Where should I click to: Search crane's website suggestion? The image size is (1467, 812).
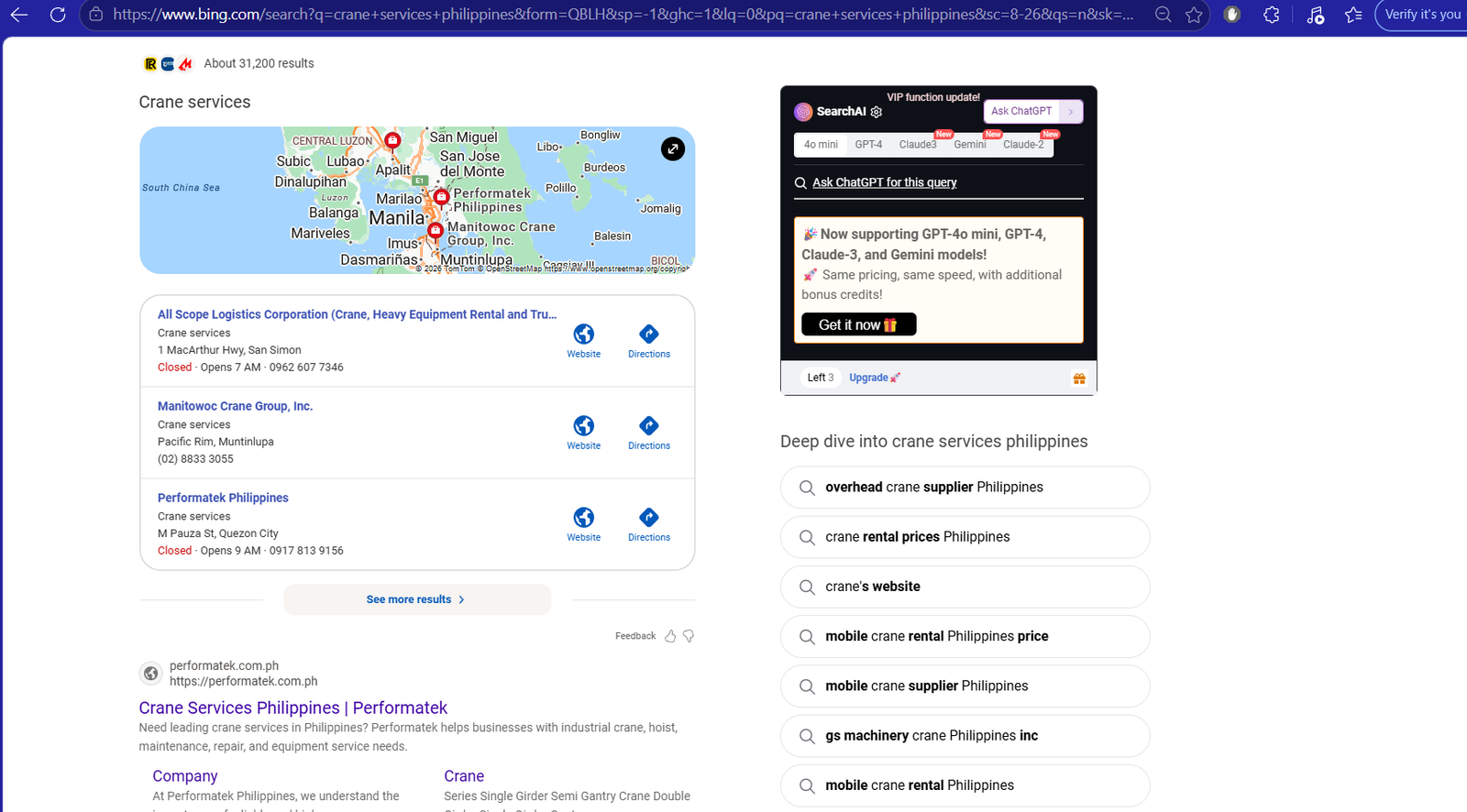[965, 587]
